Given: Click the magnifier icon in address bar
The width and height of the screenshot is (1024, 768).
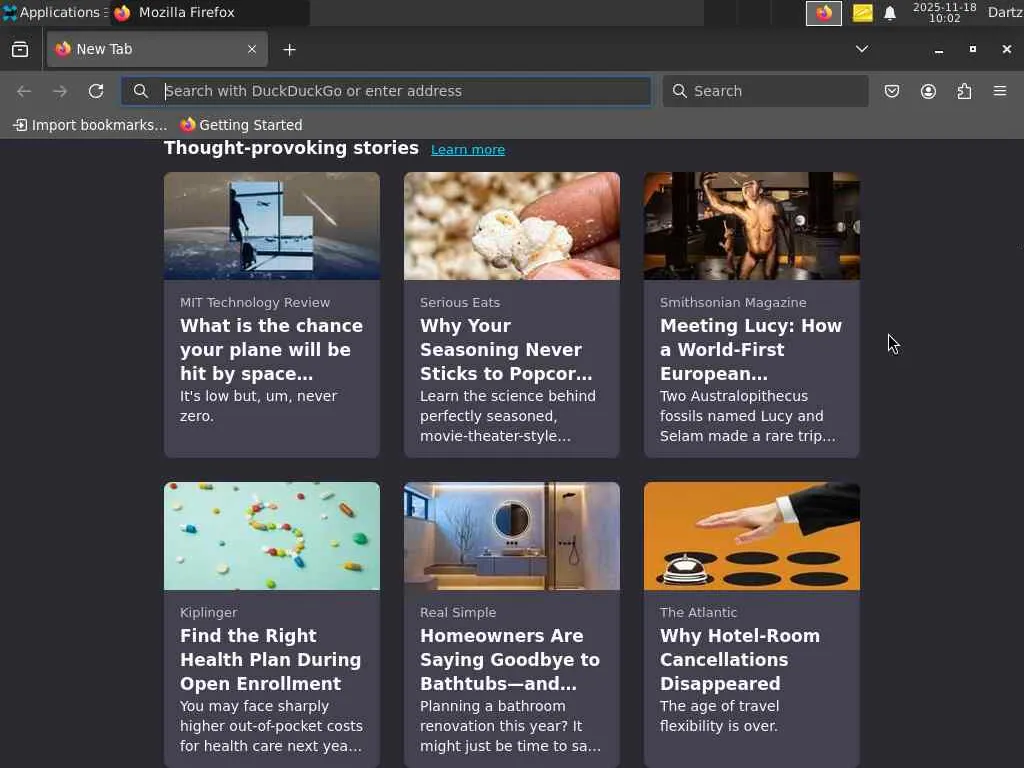Looking at the screenshot, I should pos(140,91).
